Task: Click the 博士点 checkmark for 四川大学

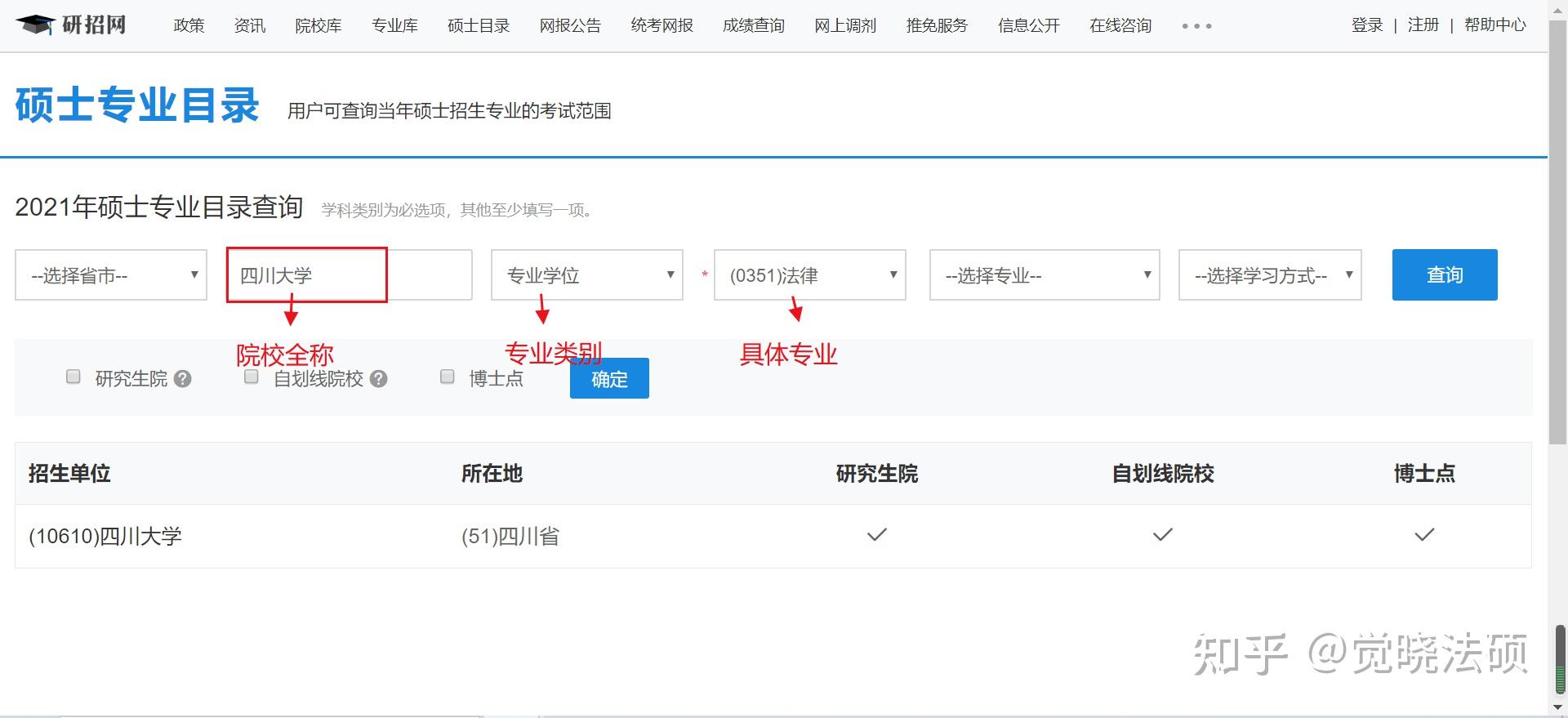Action: click(x=1424, y=535)
